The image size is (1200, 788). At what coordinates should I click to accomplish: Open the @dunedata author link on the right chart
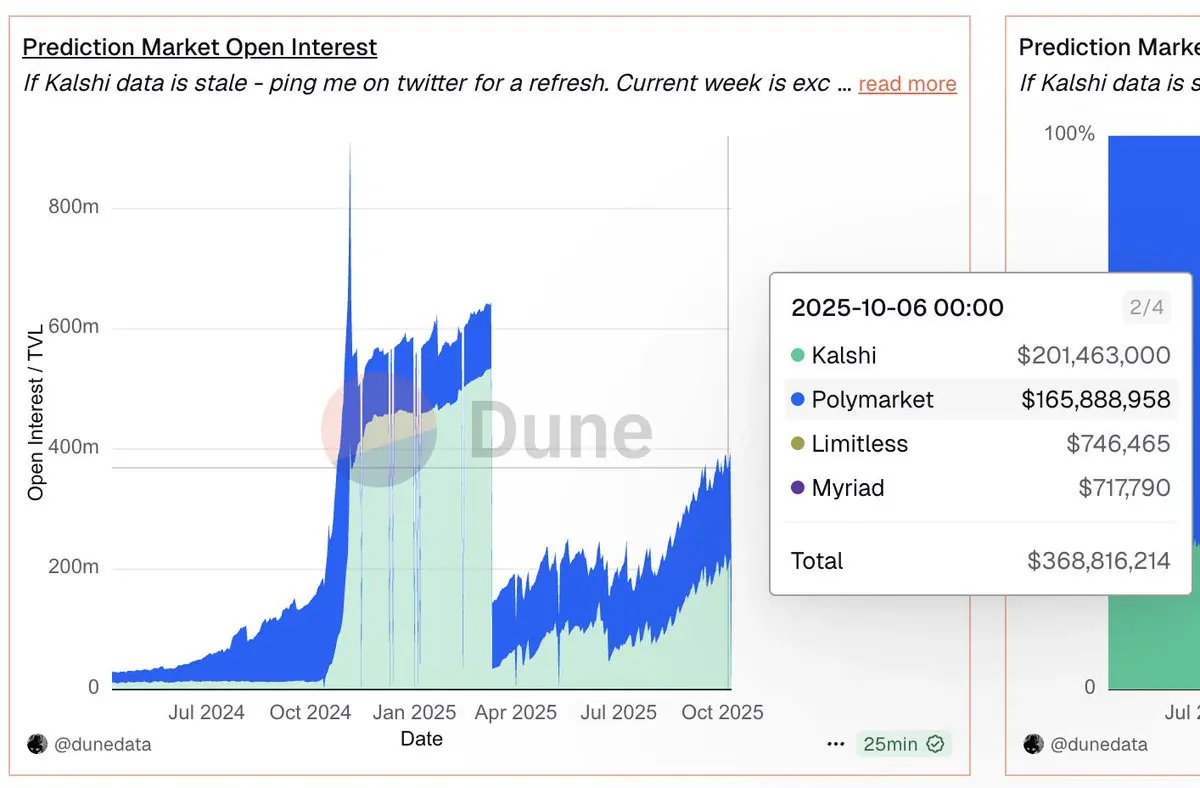coord(1099,744)
